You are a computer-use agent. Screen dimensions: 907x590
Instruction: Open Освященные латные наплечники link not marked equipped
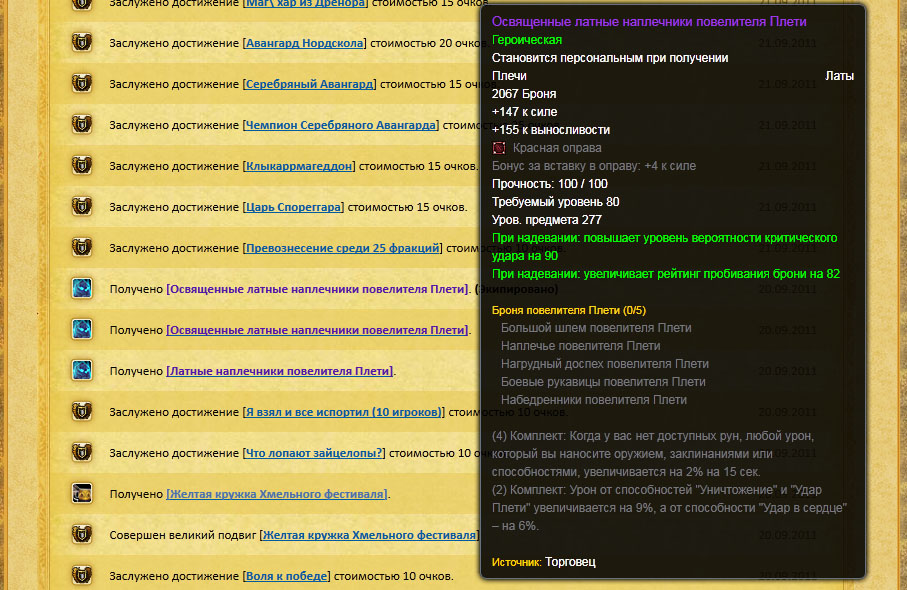point(317,330)
